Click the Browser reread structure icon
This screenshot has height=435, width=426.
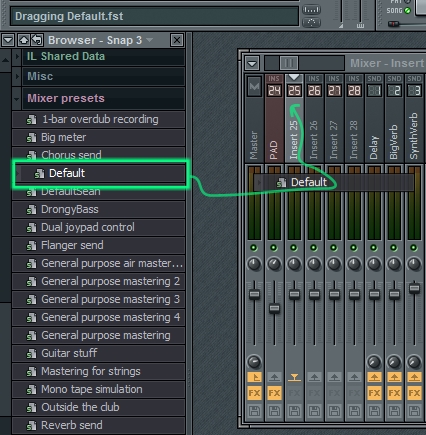coord(37,40)
